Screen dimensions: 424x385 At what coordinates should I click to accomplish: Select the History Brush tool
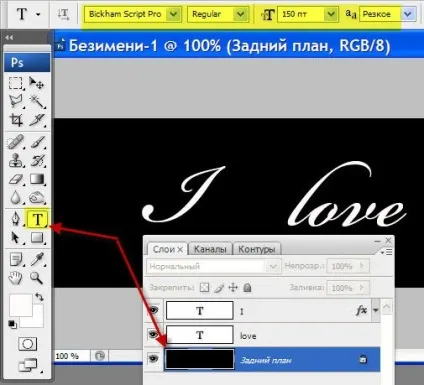[x=37, y=161]
